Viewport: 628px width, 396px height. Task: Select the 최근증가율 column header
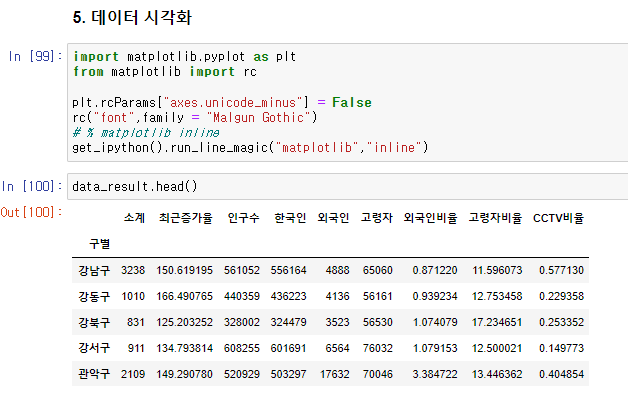[x=185, y=218]
